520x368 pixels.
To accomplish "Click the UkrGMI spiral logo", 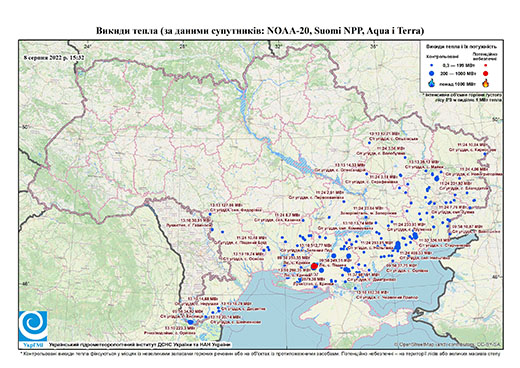I will tap(33, 326).
